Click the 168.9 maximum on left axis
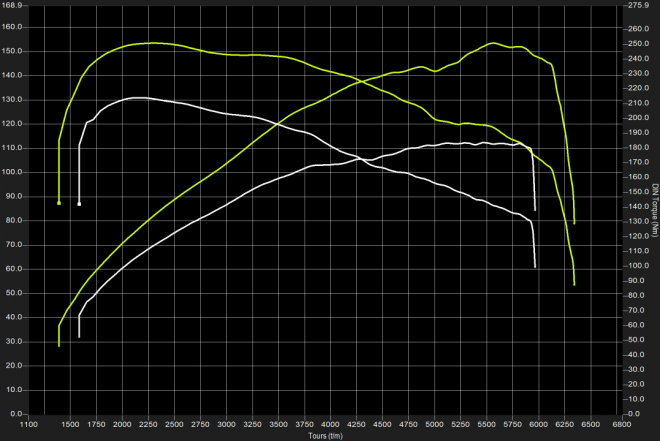660x441 pixels. coord(13,4)
